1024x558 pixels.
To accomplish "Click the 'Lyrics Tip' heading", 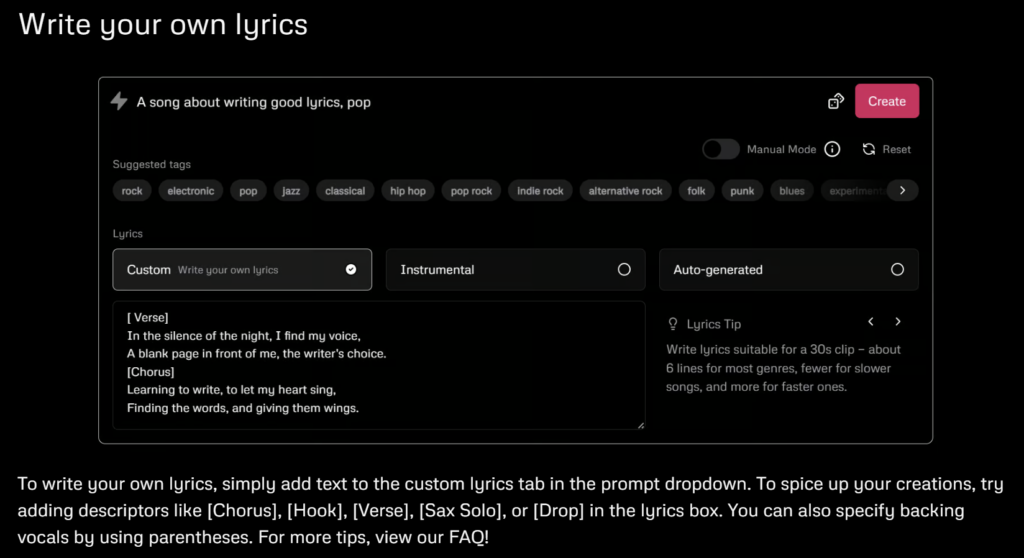I will tap(713, 324).
